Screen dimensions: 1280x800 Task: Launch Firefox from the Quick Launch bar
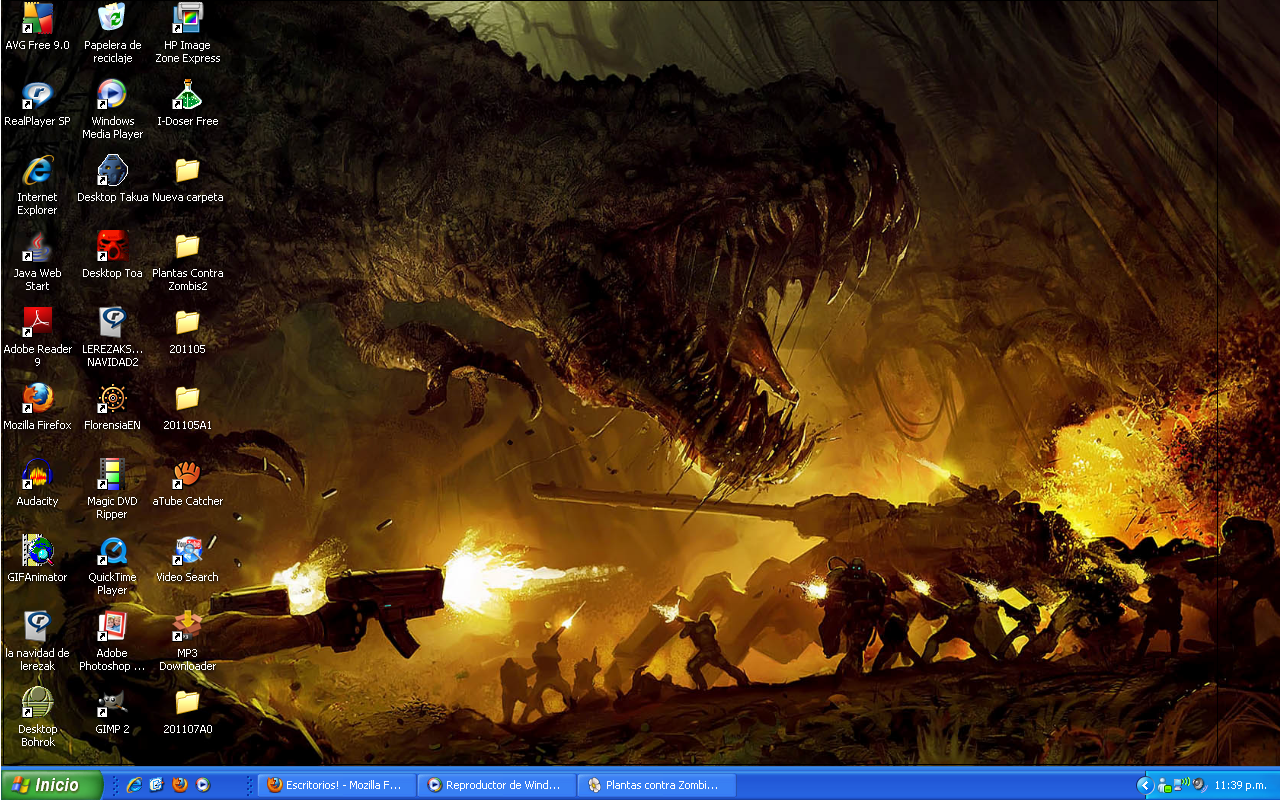[179, 785]
